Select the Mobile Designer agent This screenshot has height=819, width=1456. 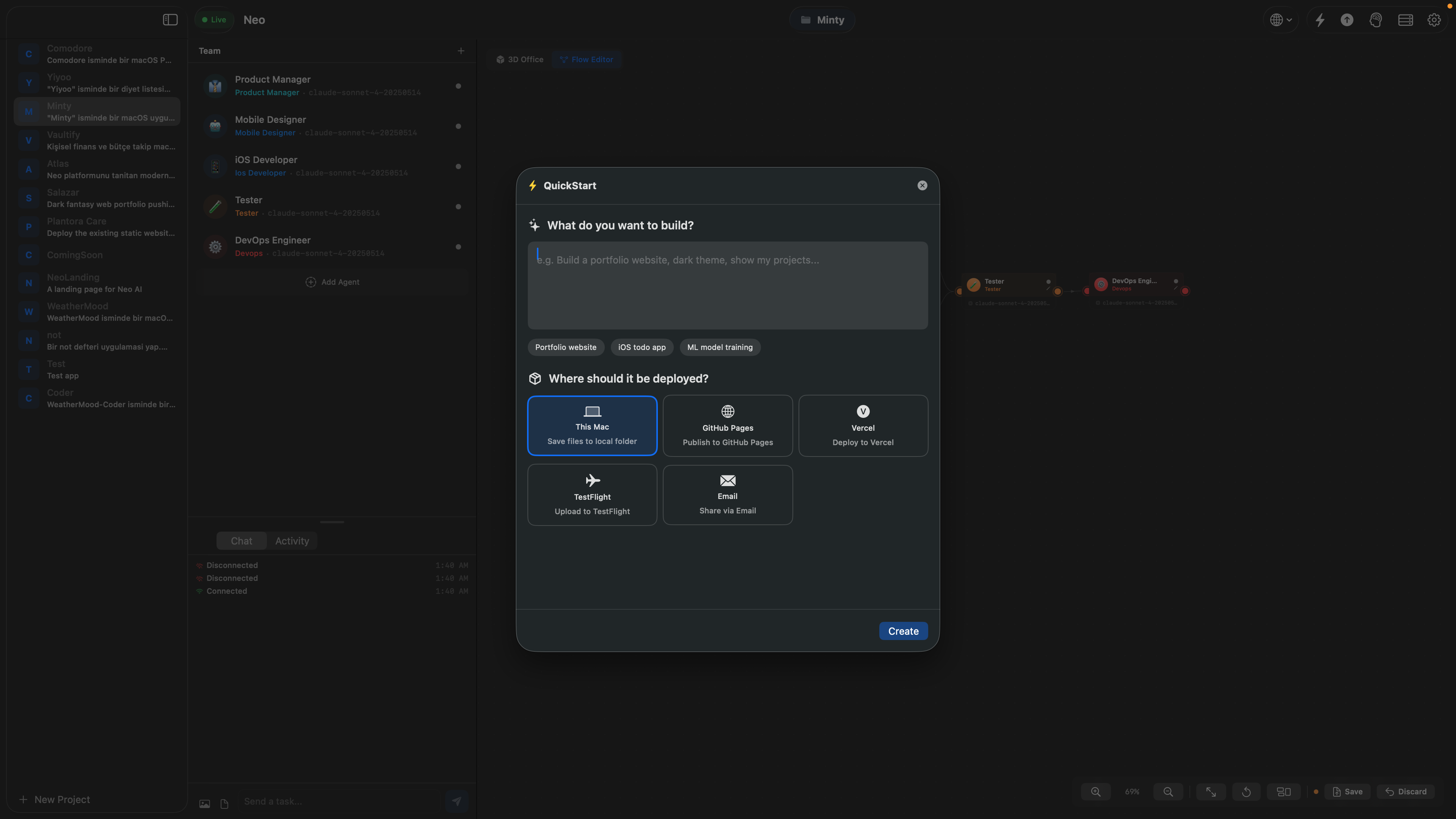pos(332,126)
